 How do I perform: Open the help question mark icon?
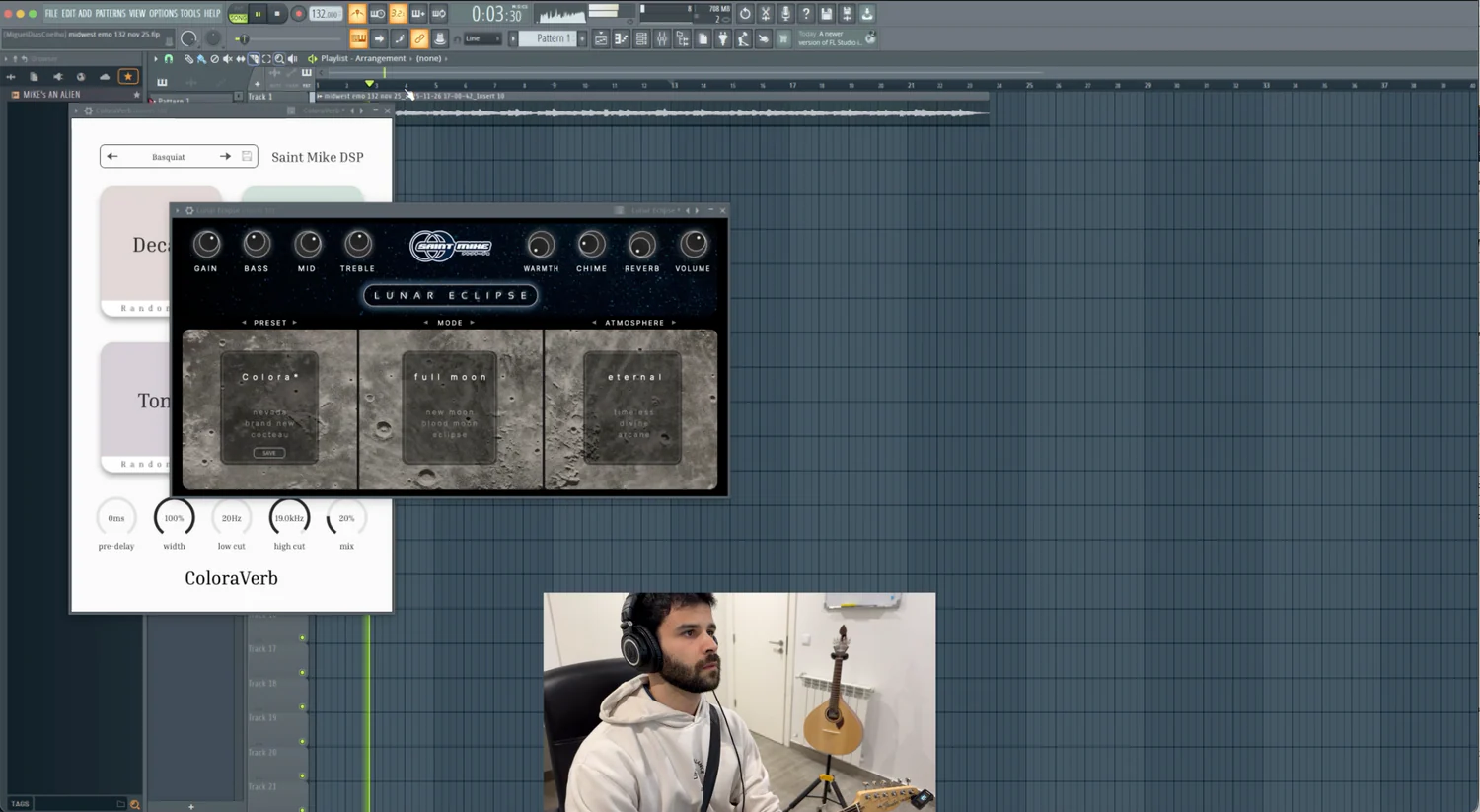806,14
